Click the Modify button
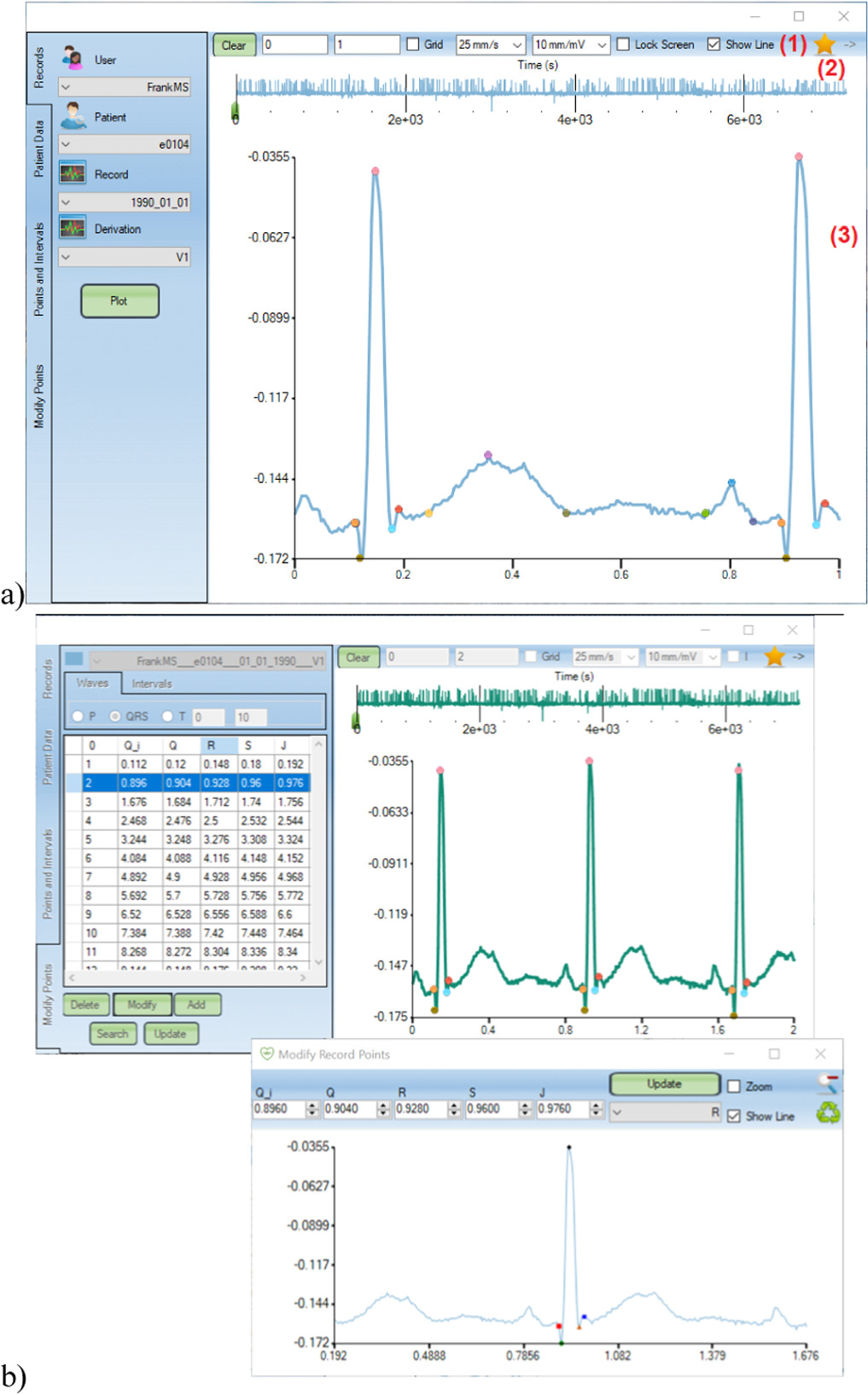Screen dimensions: 868x1395 tap(142, 1005)
